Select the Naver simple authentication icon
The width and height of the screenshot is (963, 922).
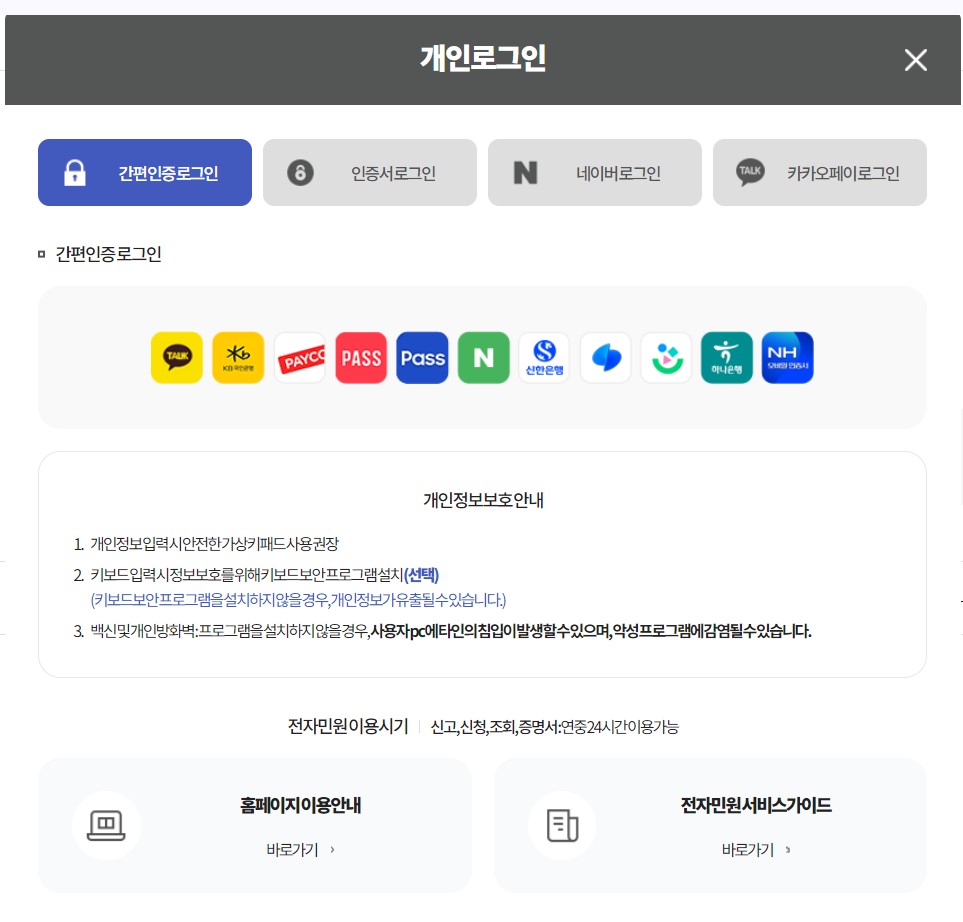coord(483,357)
